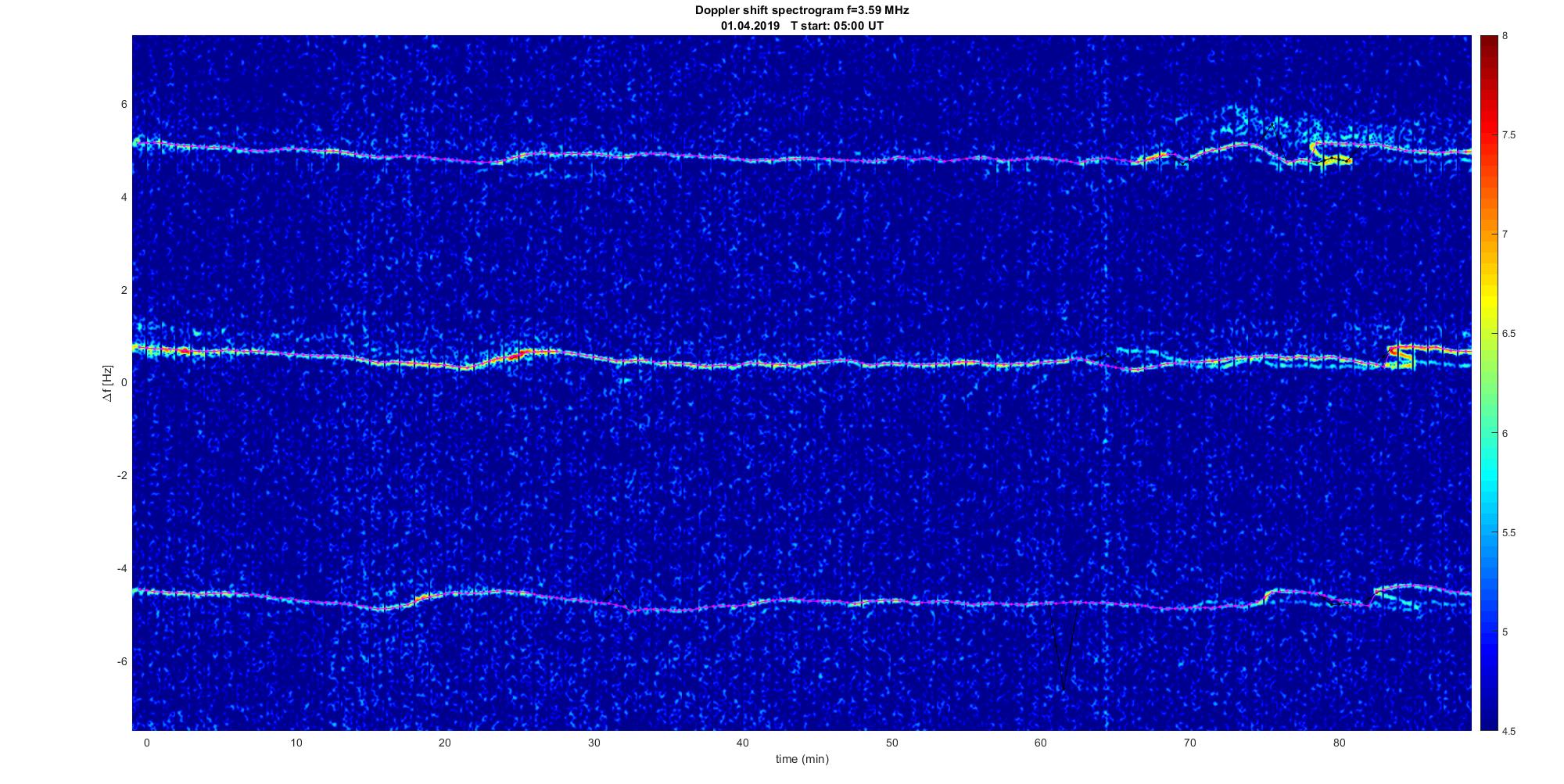
Task: Click the sharp black downward spike near minute 61
Action: (1063, 646)
